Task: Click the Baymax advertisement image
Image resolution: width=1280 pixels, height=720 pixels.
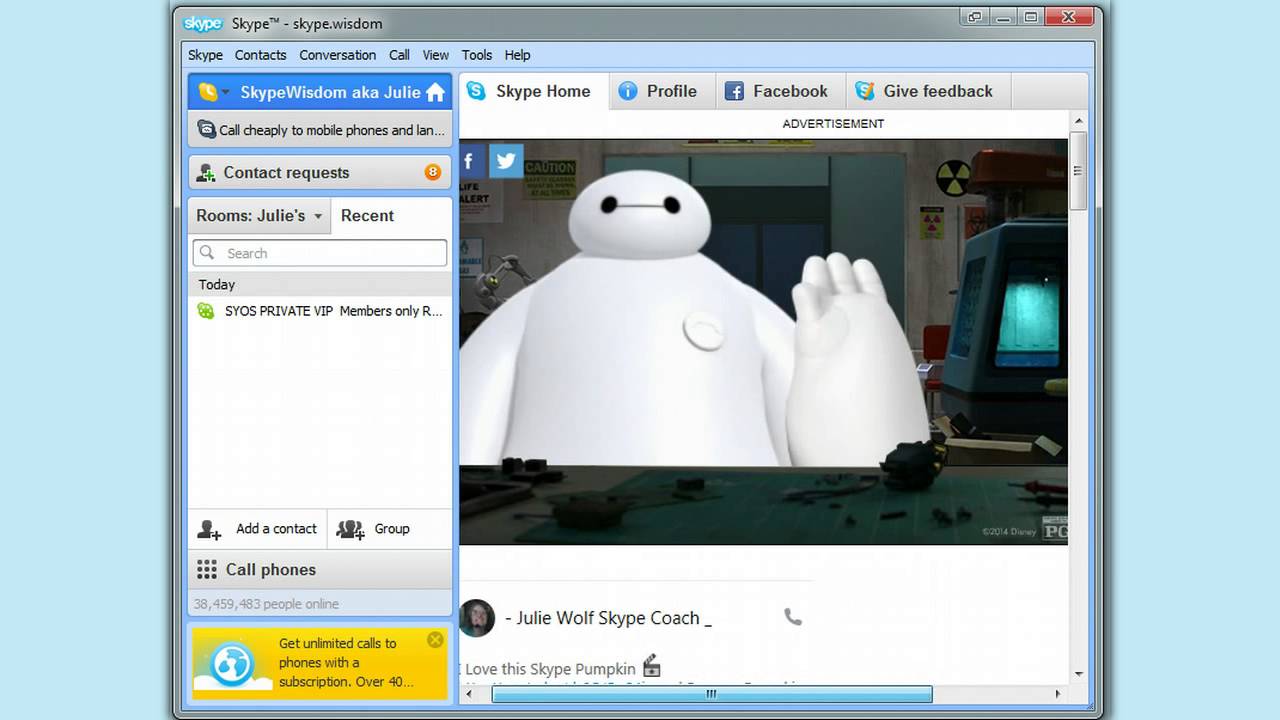Action: coord(763,342)
